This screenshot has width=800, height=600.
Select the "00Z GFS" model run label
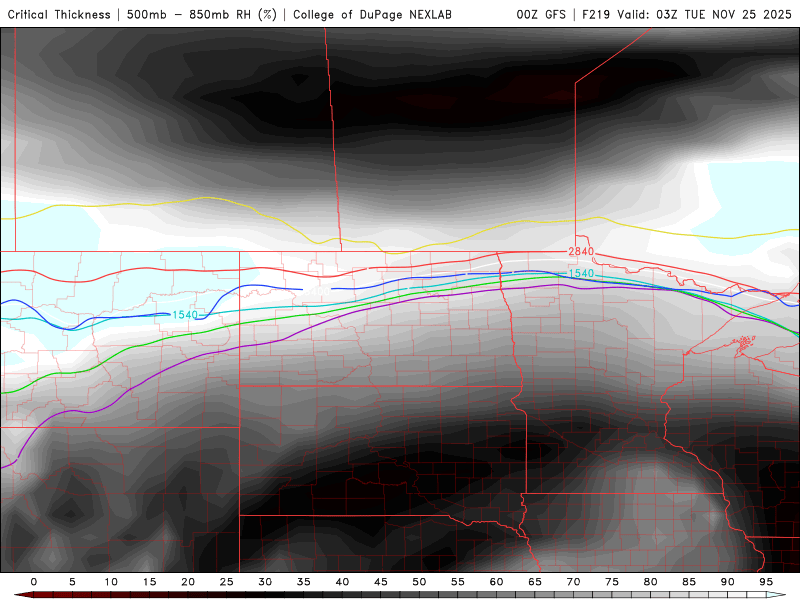point(541,15)
